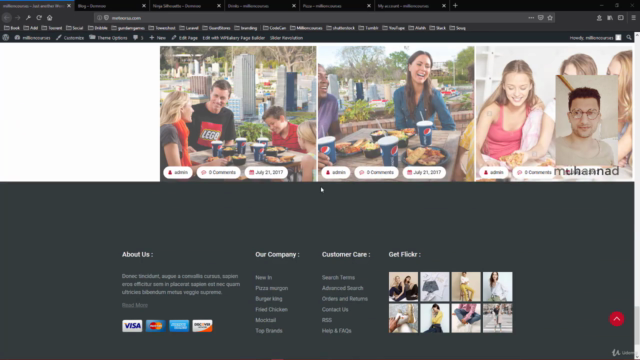Click the browser forward arrow

point(18,18)
